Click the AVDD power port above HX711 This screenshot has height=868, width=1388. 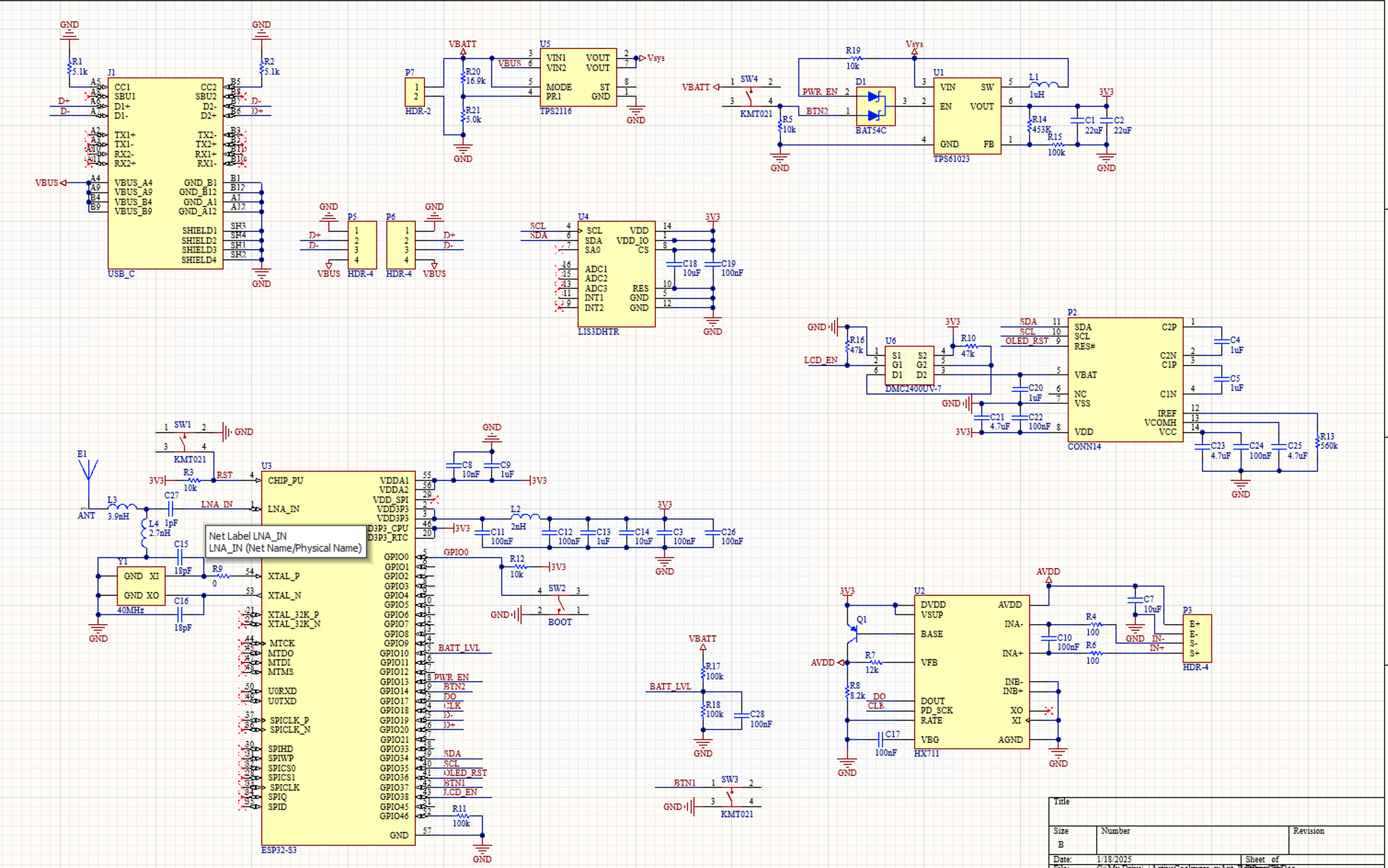point(1048,576)
